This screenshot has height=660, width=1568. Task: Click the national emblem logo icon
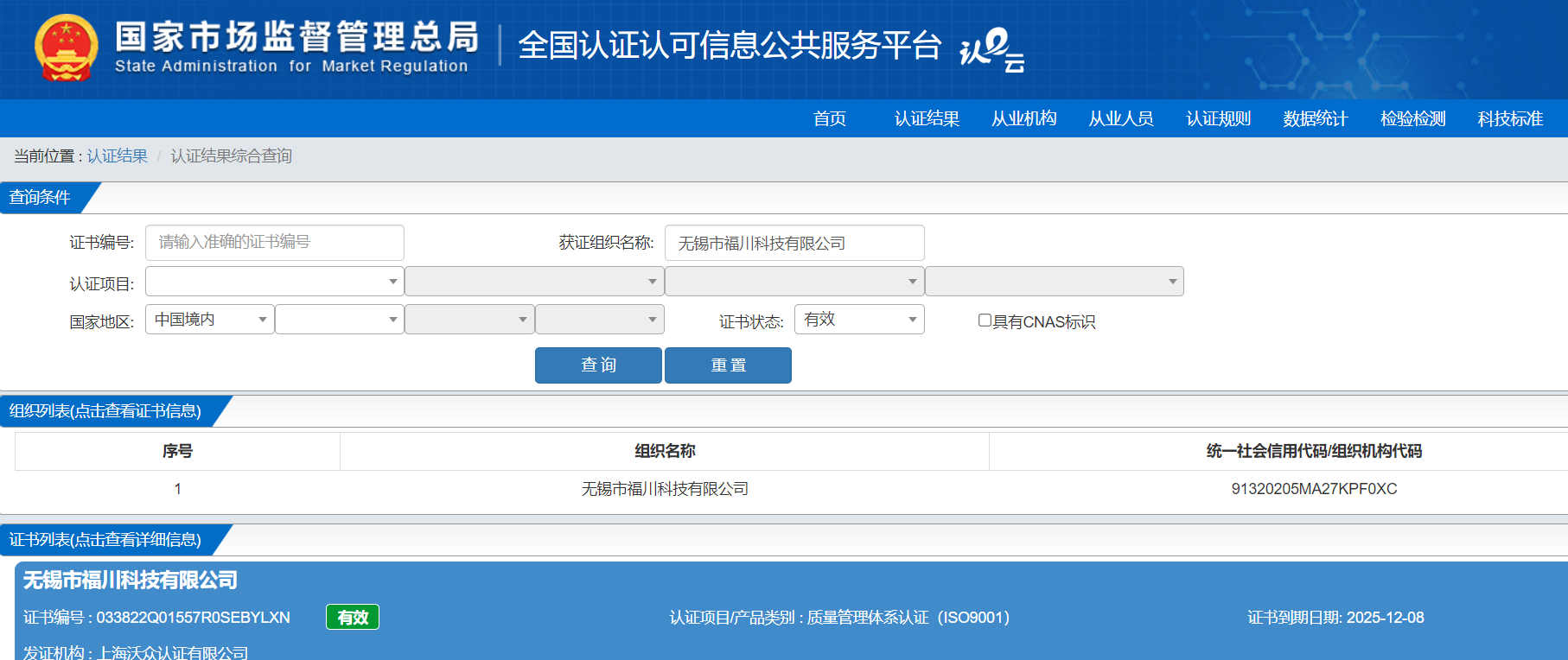click(x=67, y=48)
